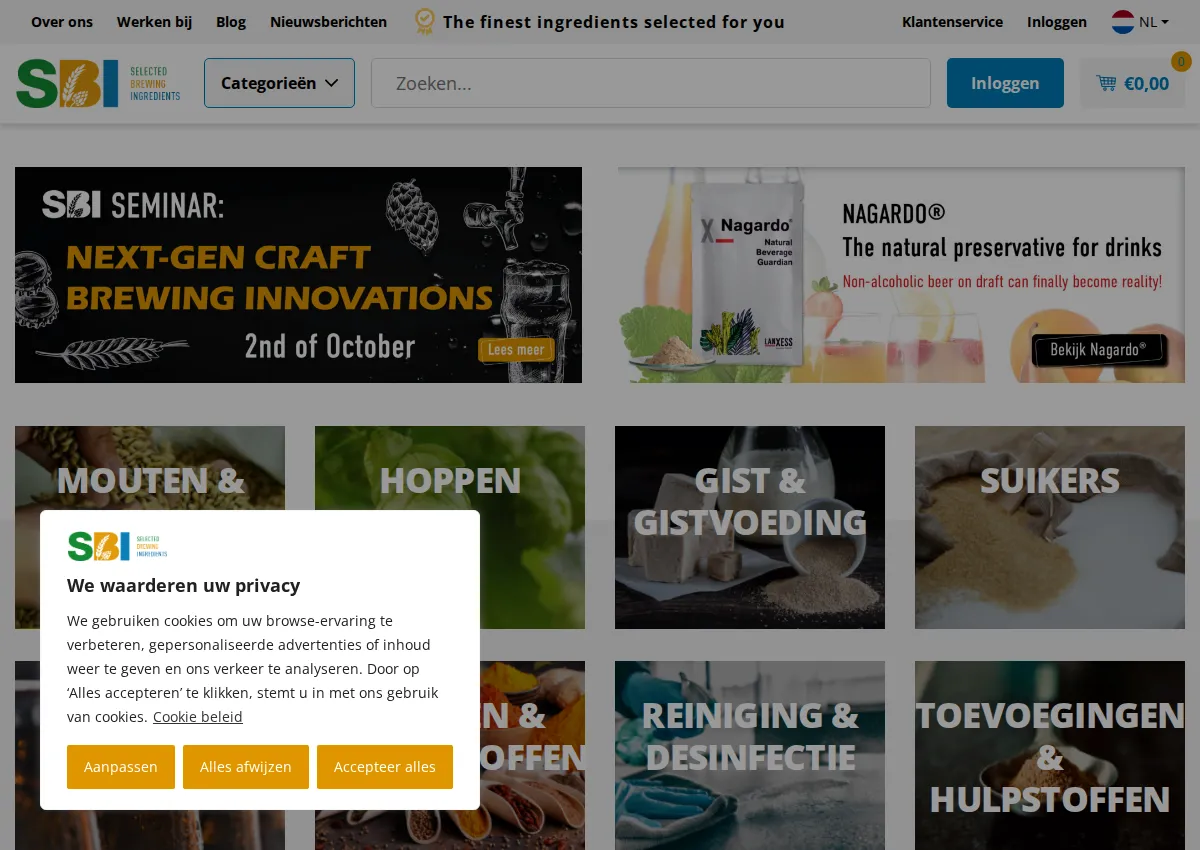This screenshot has width=1200, height=850.
Task: Expand the Categorieën dropdown
Action: click(x=279, y=83)
